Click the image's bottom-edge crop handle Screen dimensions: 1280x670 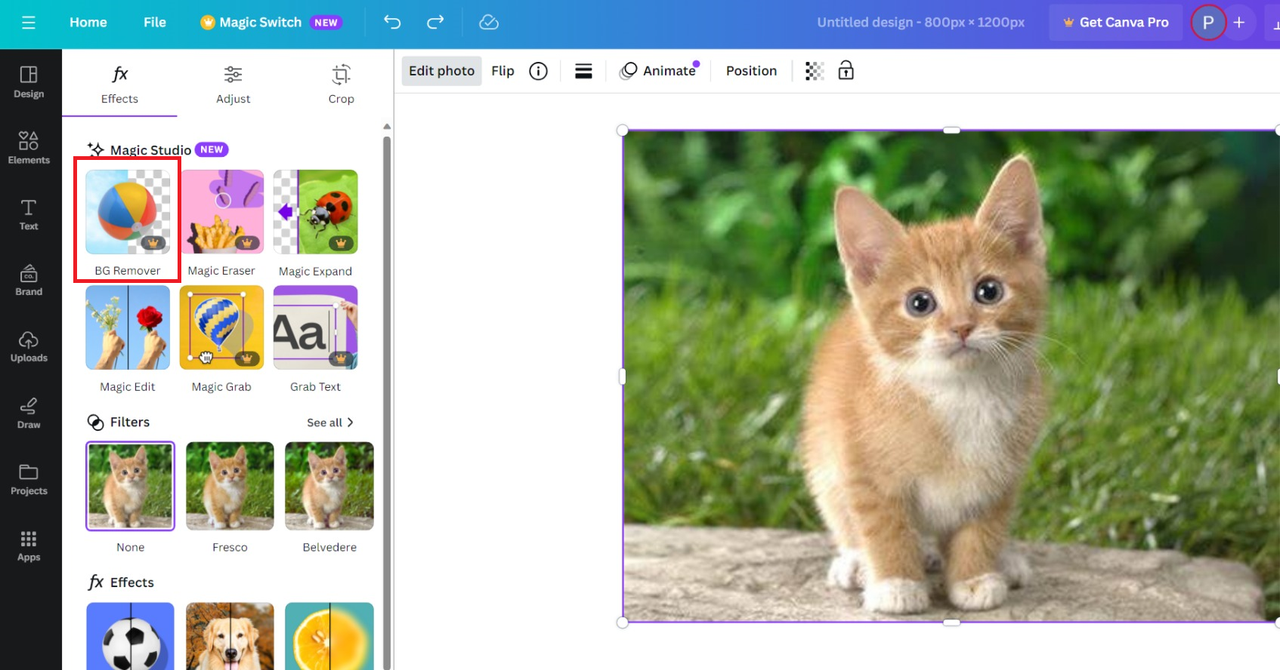tap(951, 622)
